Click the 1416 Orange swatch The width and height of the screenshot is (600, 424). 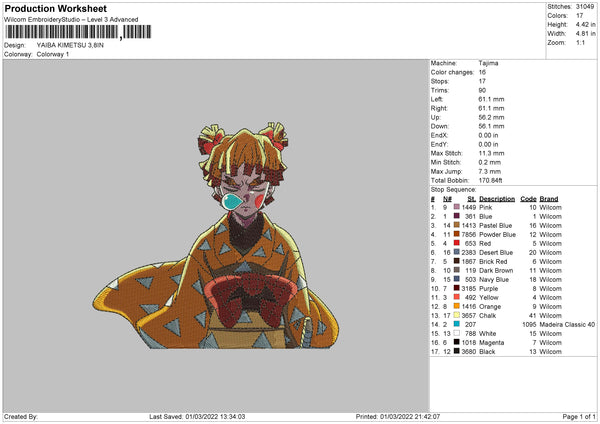pyautogui.click(x=457, y=306)
